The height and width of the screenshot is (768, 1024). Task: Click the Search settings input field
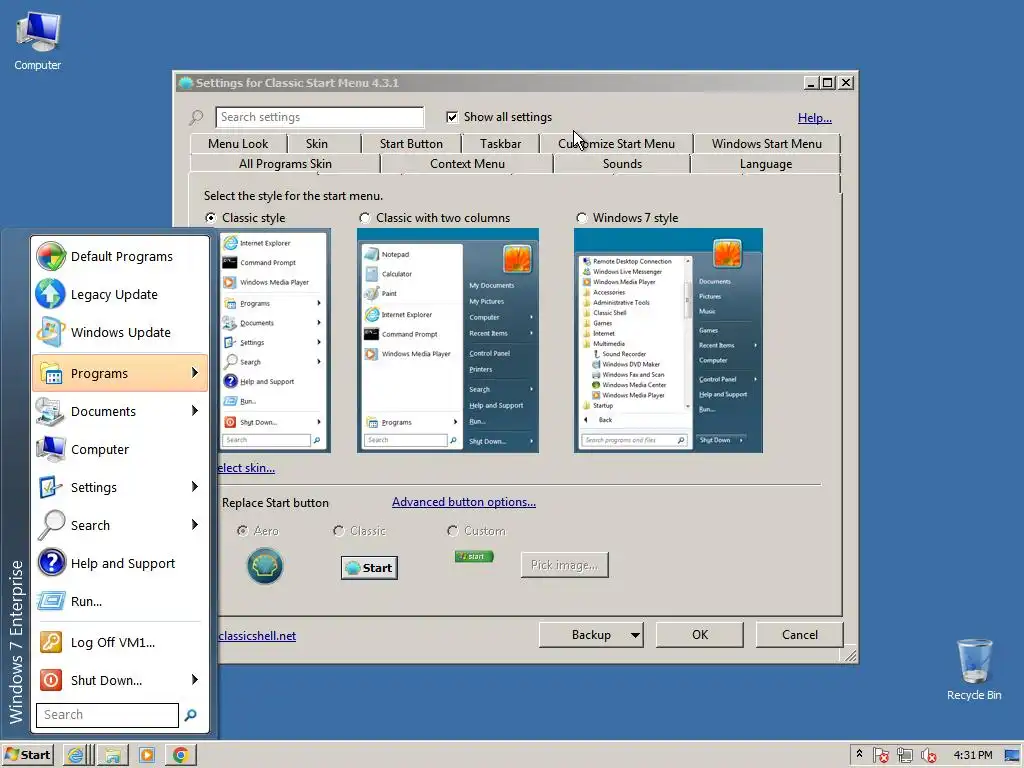(319, 117)
